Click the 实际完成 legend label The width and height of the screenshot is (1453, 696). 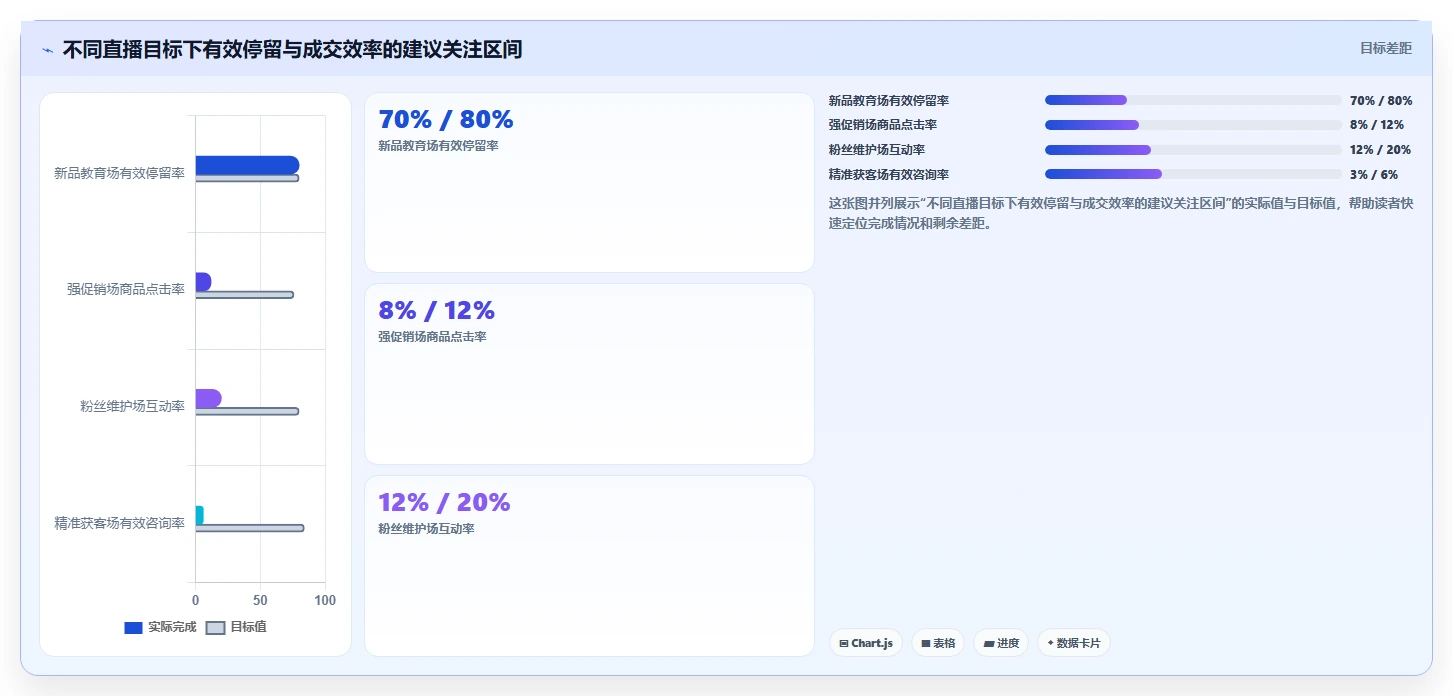172,627
